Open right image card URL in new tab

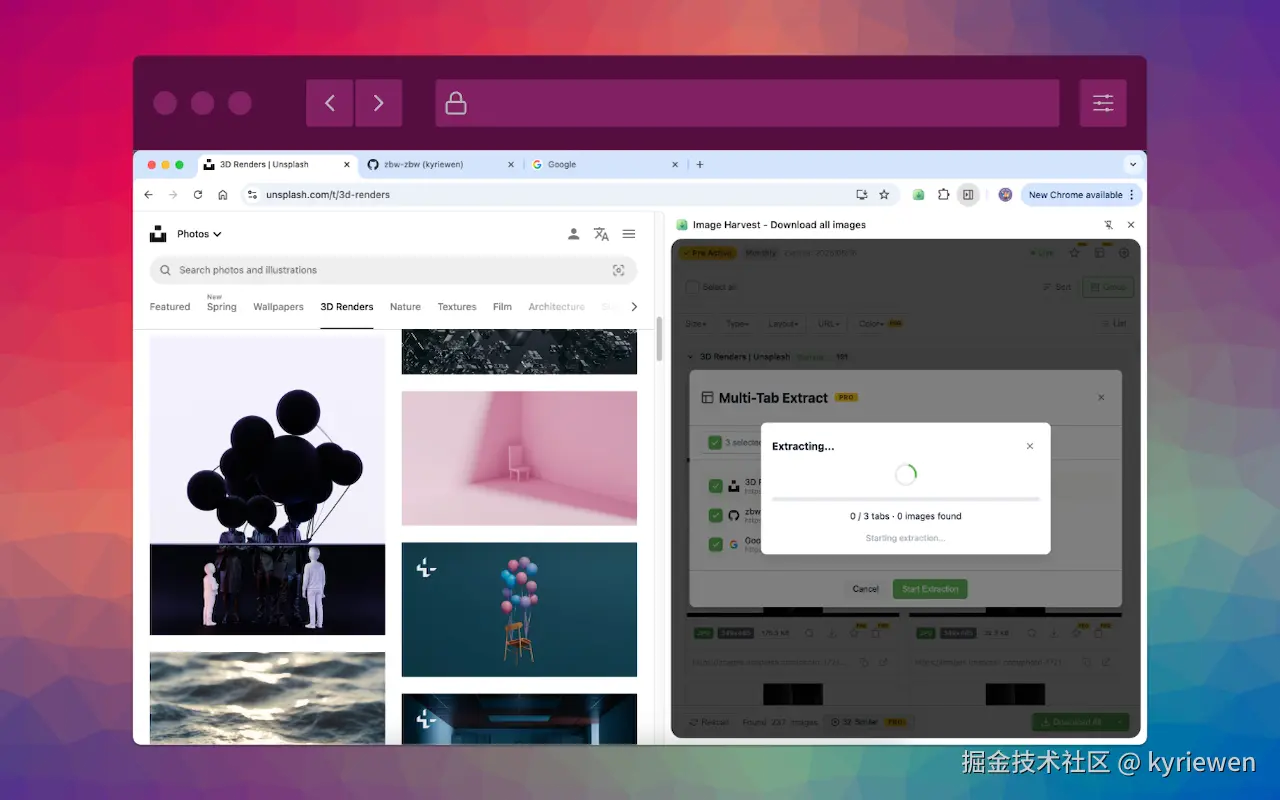(x=1106, y=662)
